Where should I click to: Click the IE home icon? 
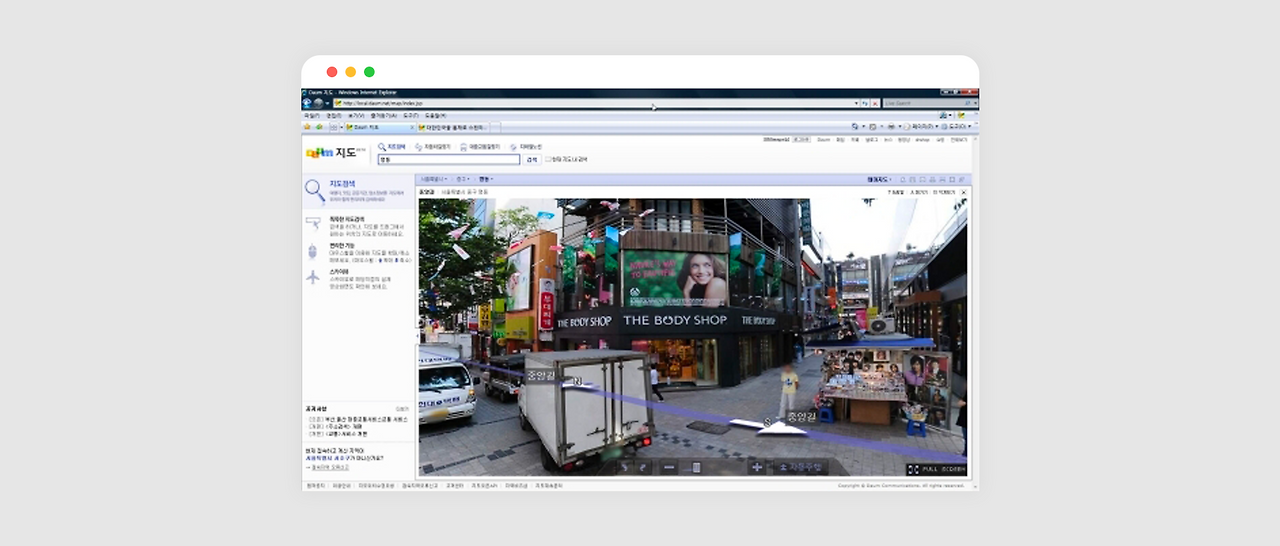(x=855, y=127)
